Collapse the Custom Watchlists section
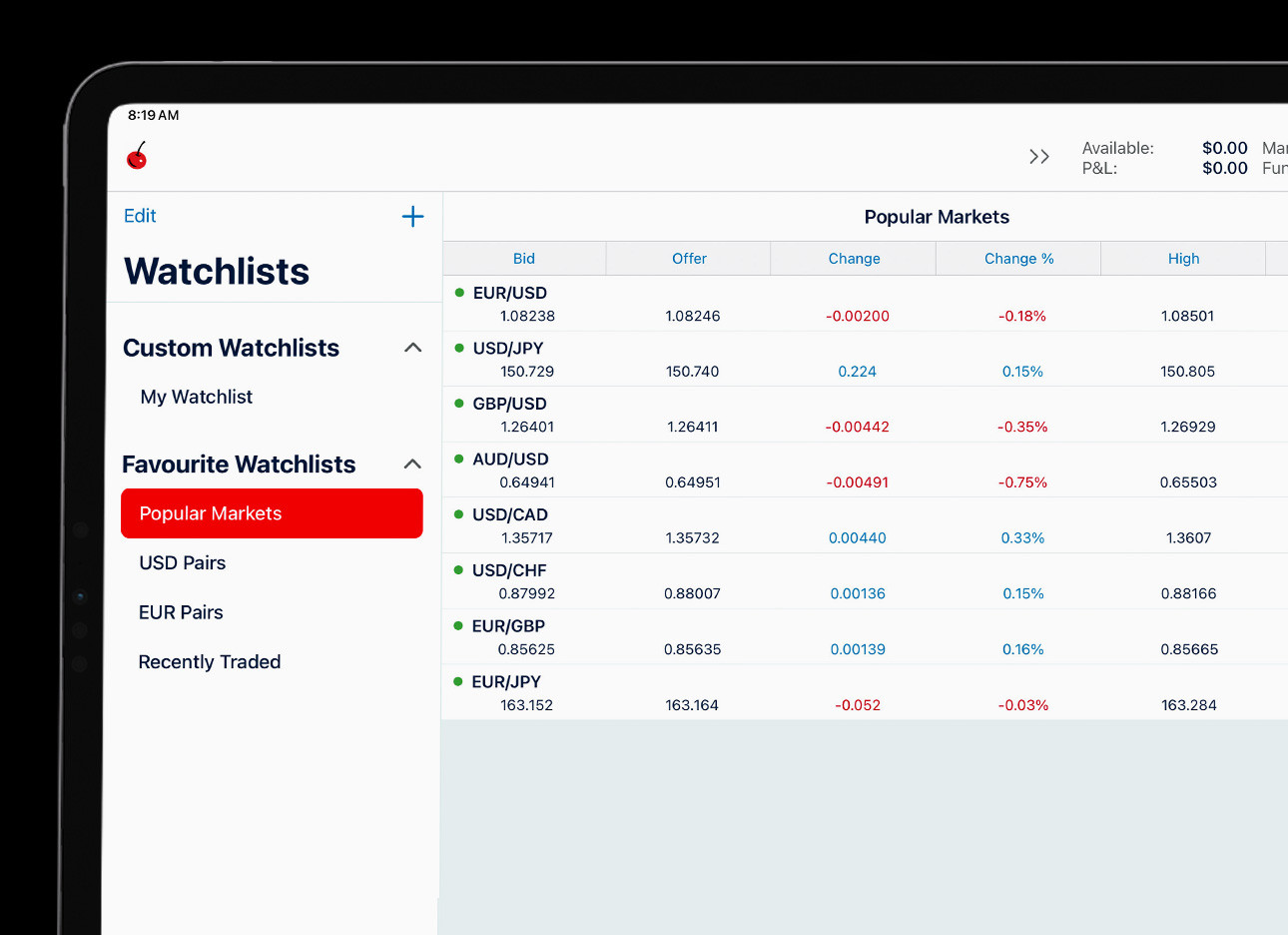1288x935 pixels. (x=411, y=347)
